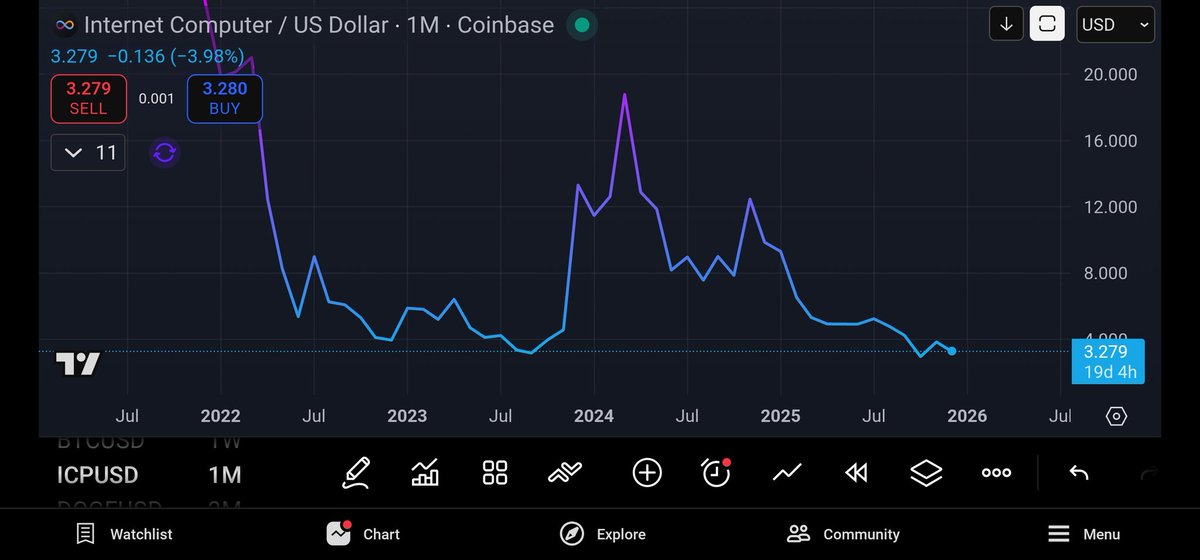Tap the purple refresh sync icon
The height and width of the screenshot is (560, 1200).
coord(165,153)
